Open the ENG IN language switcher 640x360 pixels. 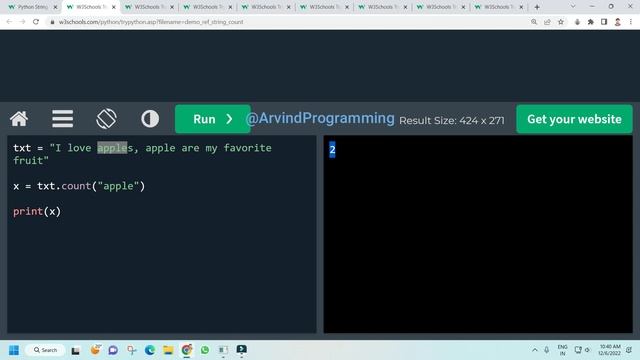(x=562, y=350)
